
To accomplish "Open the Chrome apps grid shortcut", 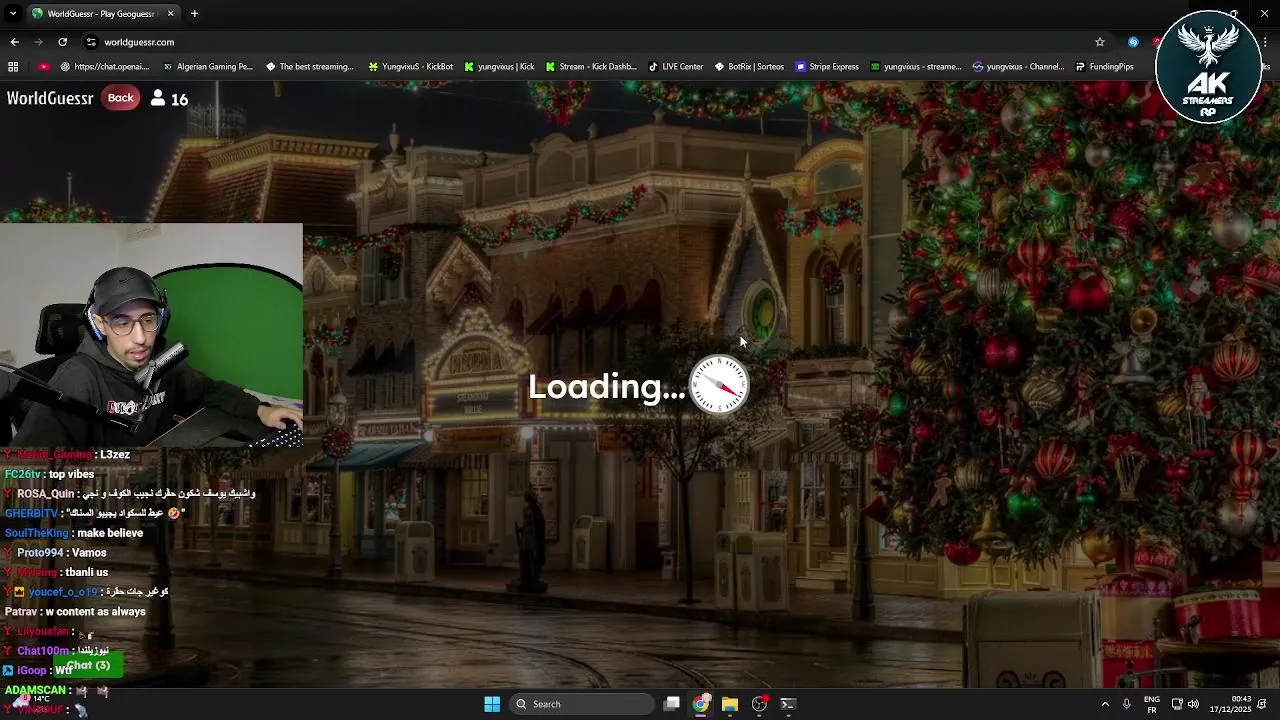I will coord(13,67).
